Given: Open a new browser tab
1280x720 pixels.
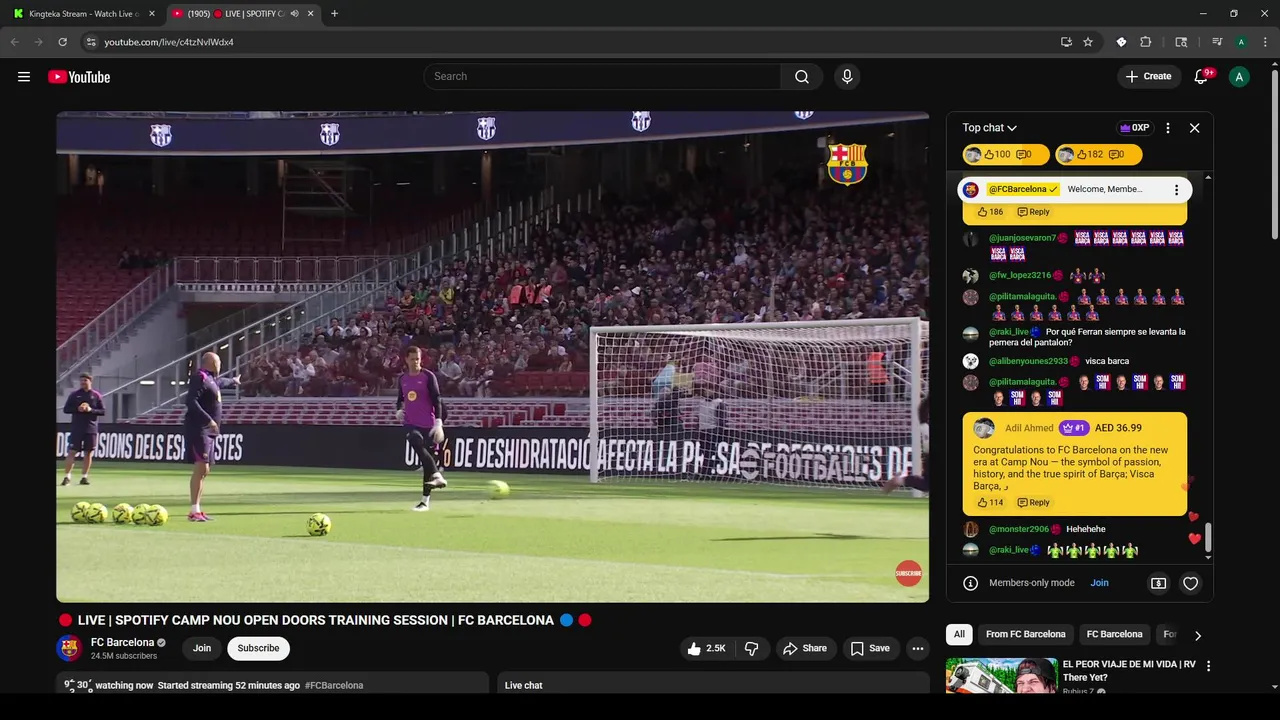Looking at the screenshot, I should tap(334, 14).
